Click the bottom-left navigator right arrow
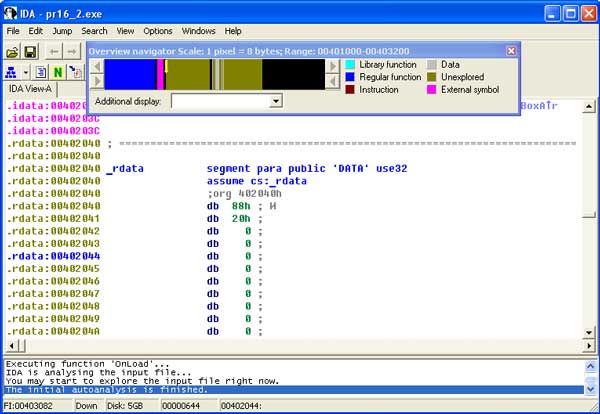This screenshot has height=414, width=600. (97, 81)
